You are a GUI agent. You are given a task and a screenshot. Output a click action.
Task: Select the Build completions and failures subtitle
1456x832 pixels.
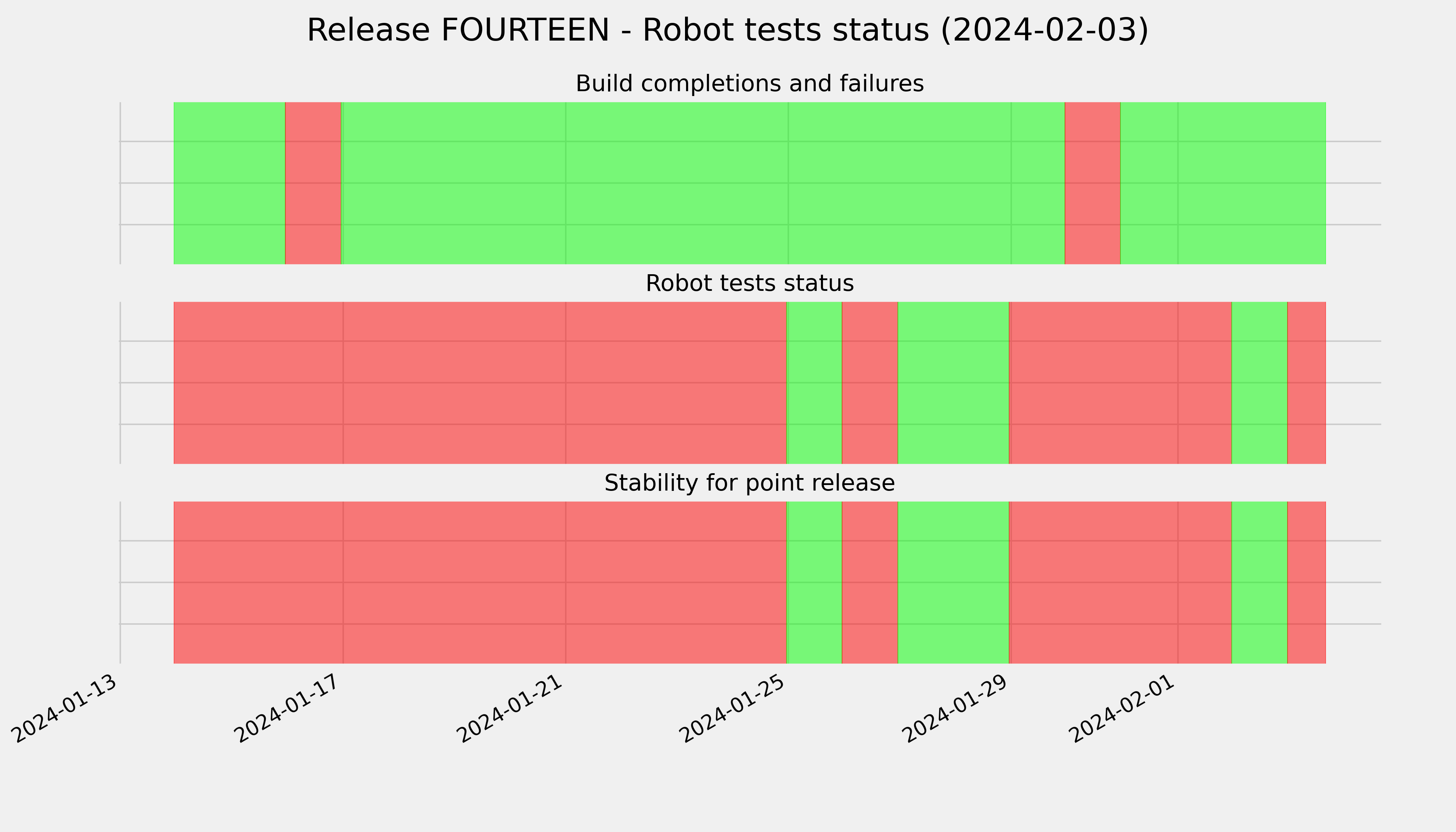tap(749, 84)
